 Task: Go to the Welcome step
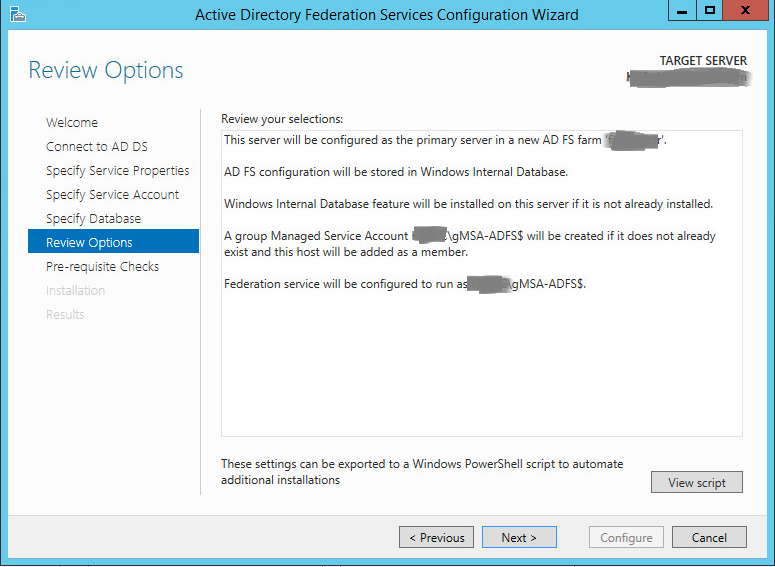click(72, 122)
